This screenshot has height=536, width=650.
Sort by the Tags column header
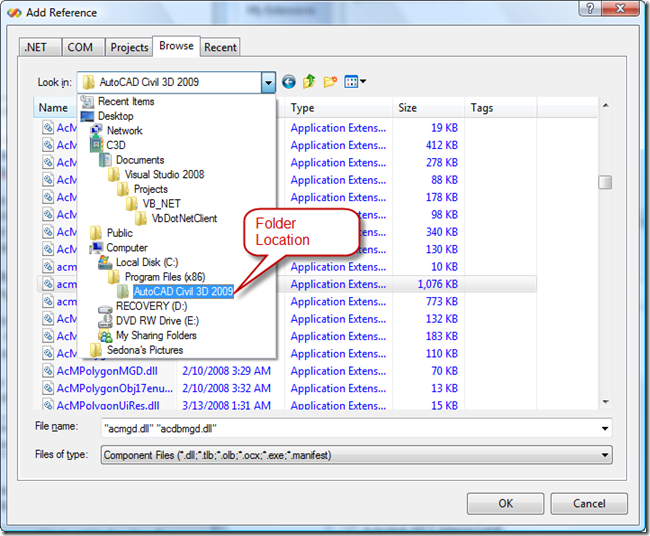(x=500, y=108)
